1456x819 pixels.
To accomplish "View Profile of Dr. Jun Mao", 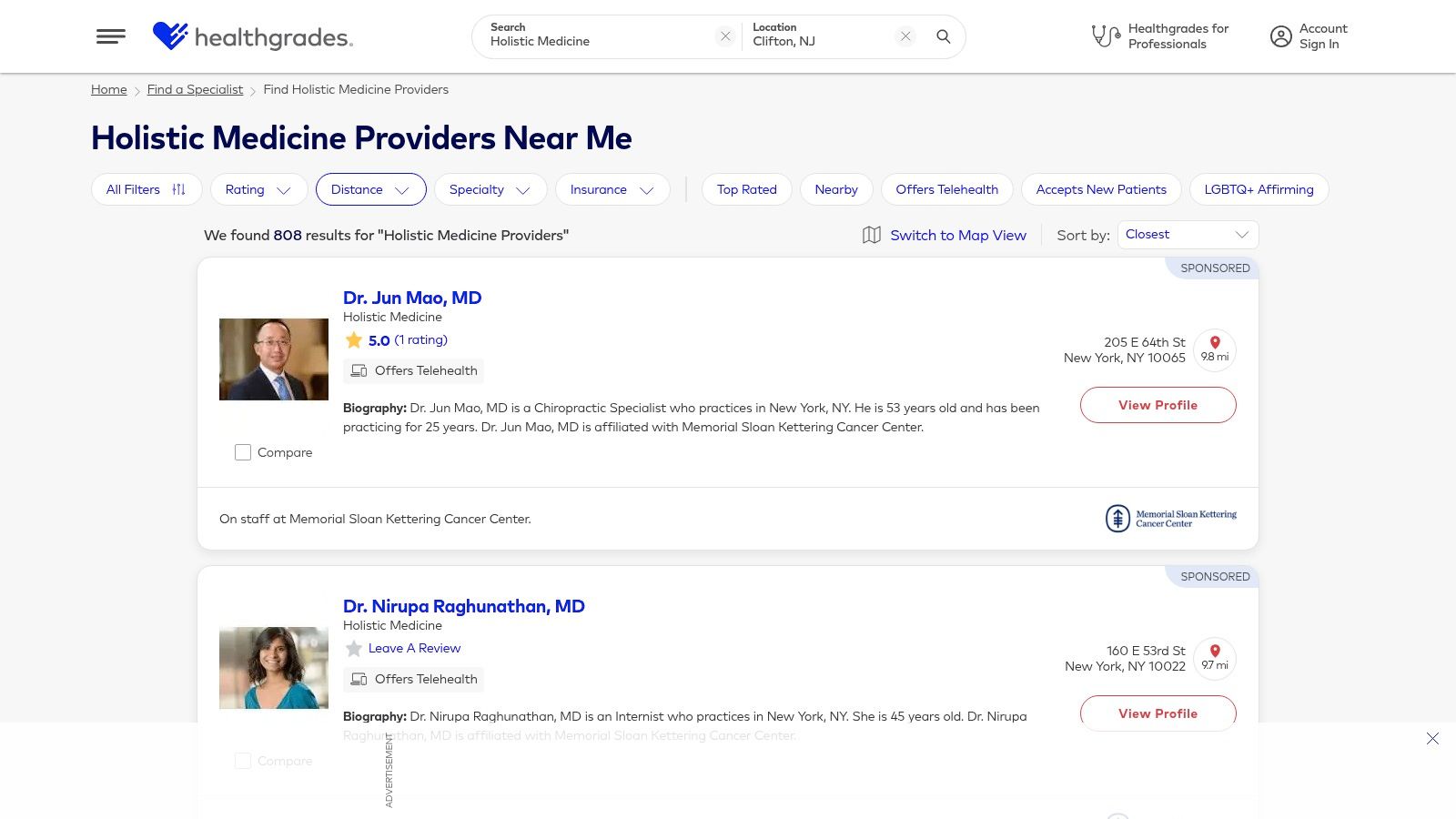I will tap(1158, 405).
